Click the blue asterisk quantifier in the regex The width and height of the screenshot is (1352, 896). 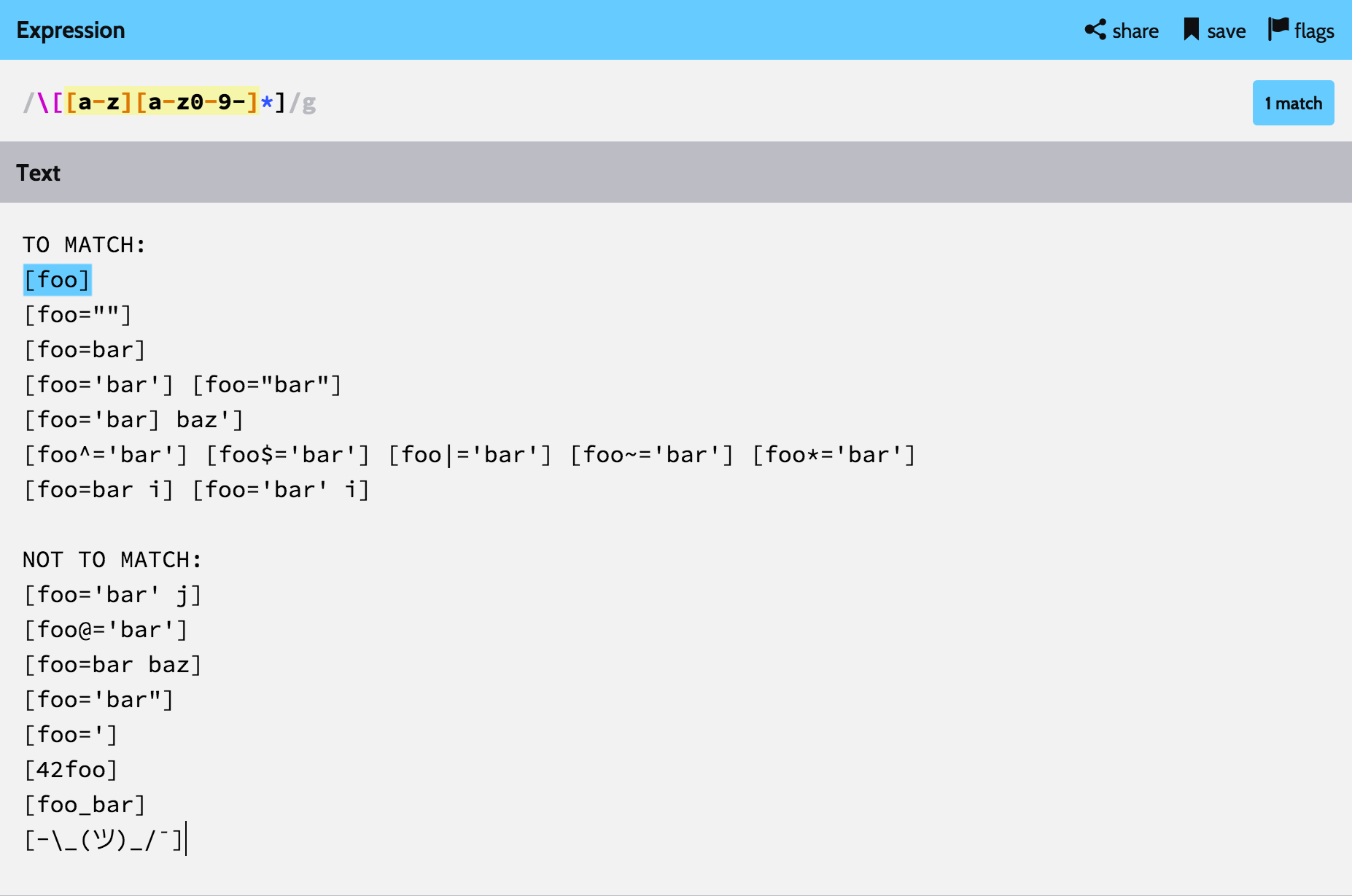267,102
